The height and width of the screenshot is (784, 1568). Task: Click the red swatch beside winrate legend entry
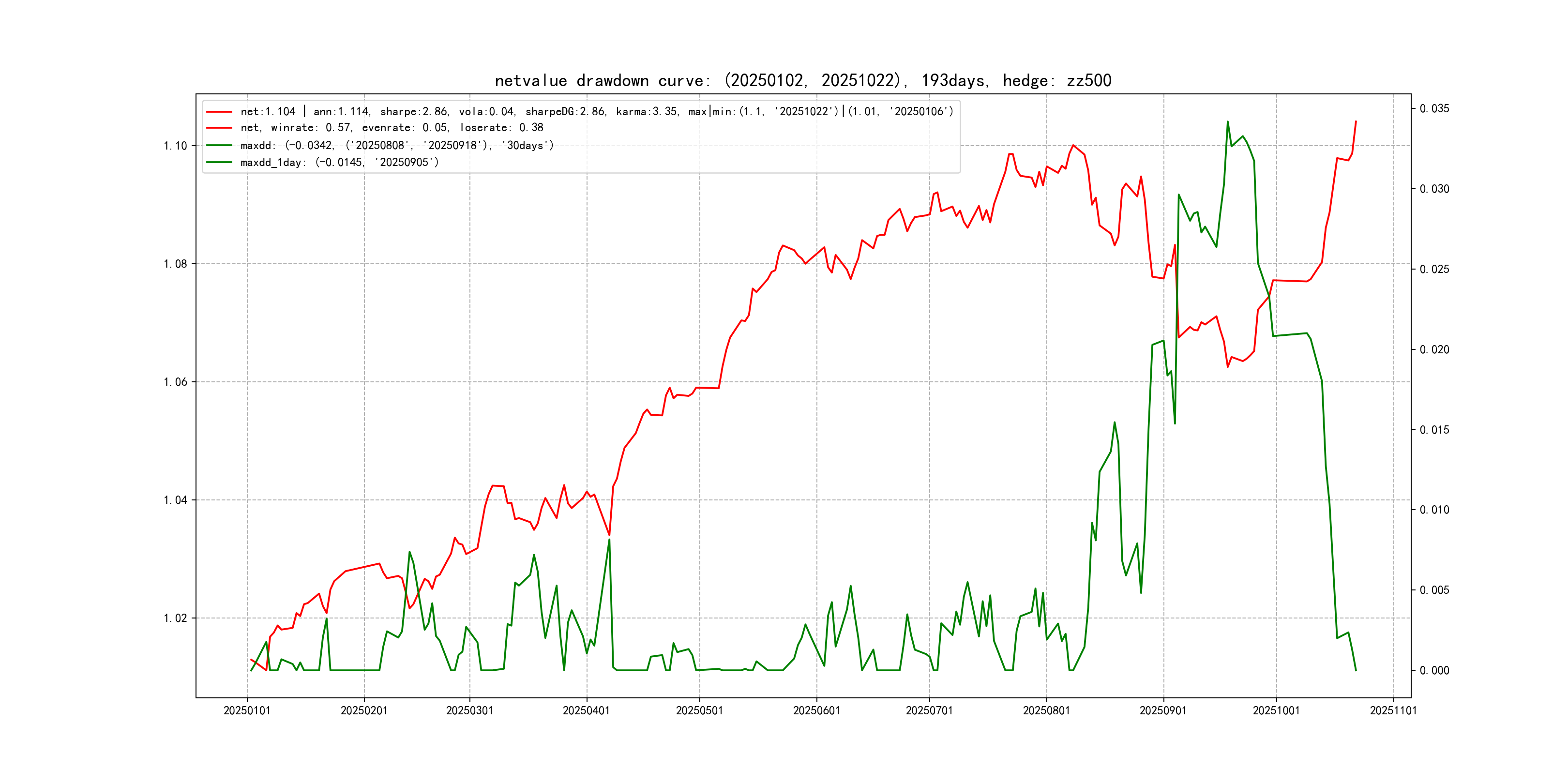click(x=219, y=128)
